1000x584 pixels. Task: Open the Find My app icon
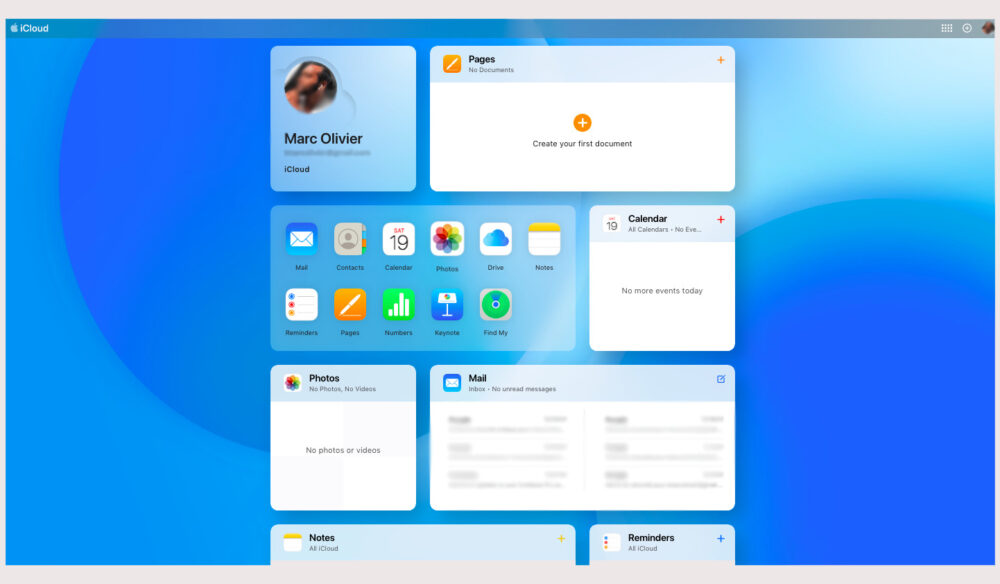[x=496, y=305]
